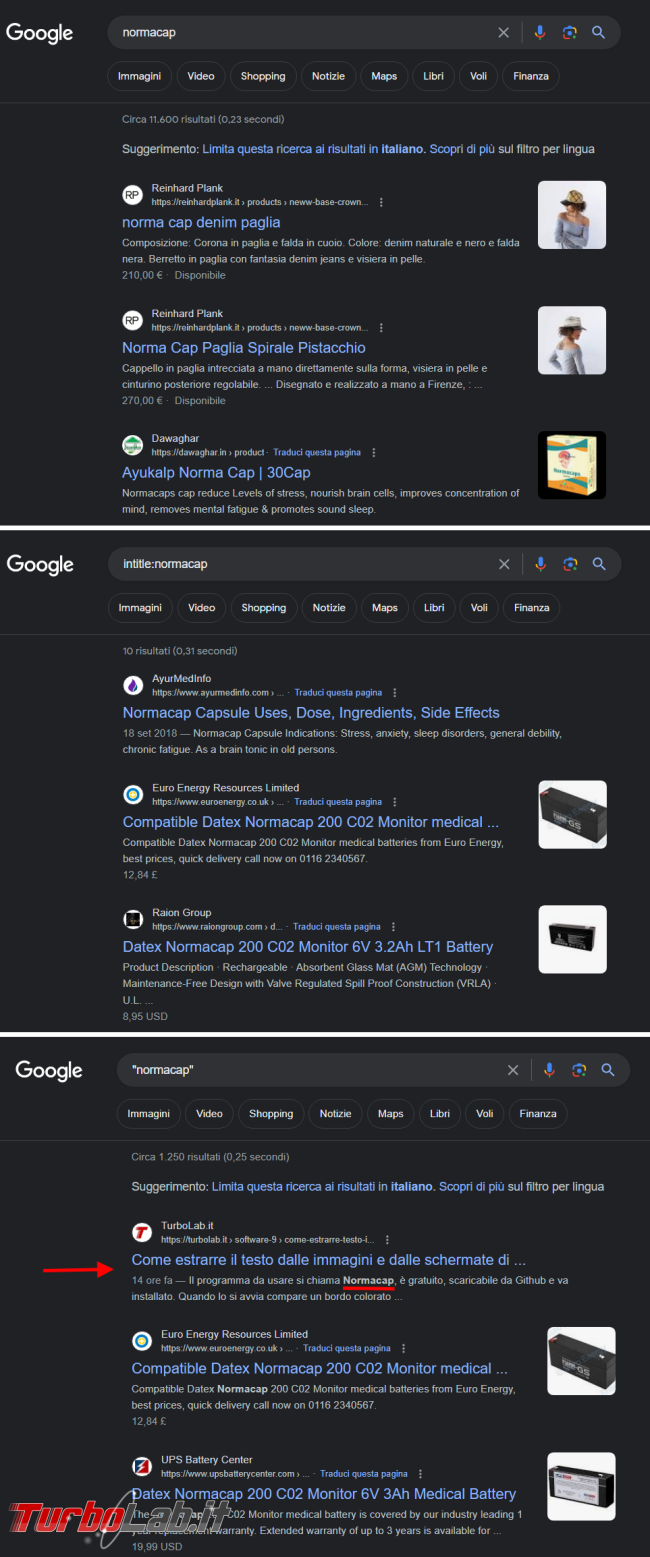The width and height of the screenshot is (650, 1557).
Task: Open Google Lens beside the plain normacap query
Action: click(x=569, y=33)
